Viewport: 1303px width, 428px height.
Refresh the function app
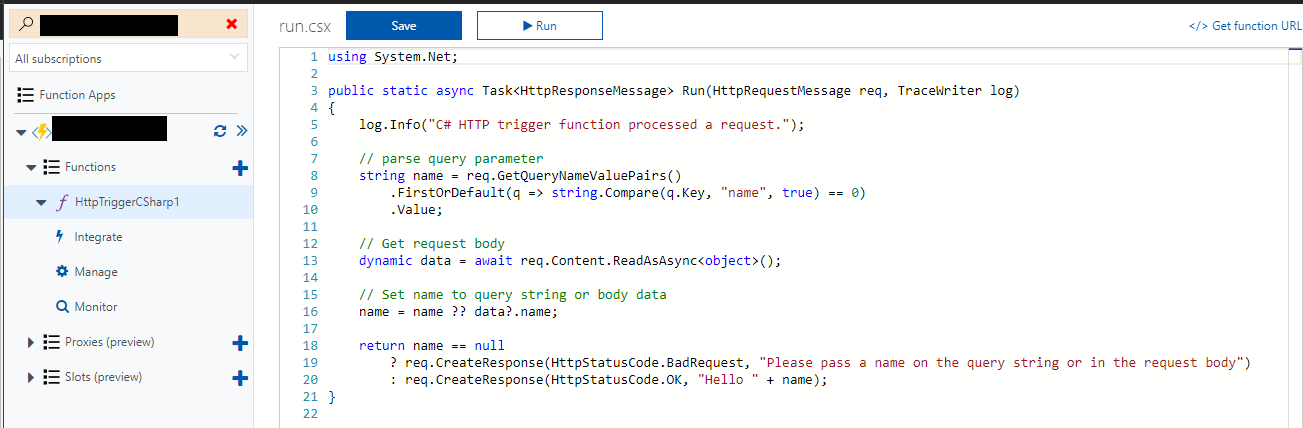point(220,131)
